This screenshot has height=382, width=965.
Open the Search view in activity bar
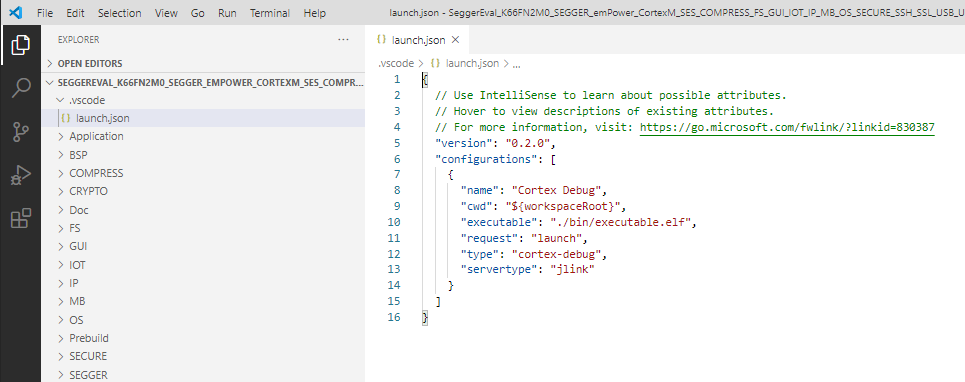[20, 88]
